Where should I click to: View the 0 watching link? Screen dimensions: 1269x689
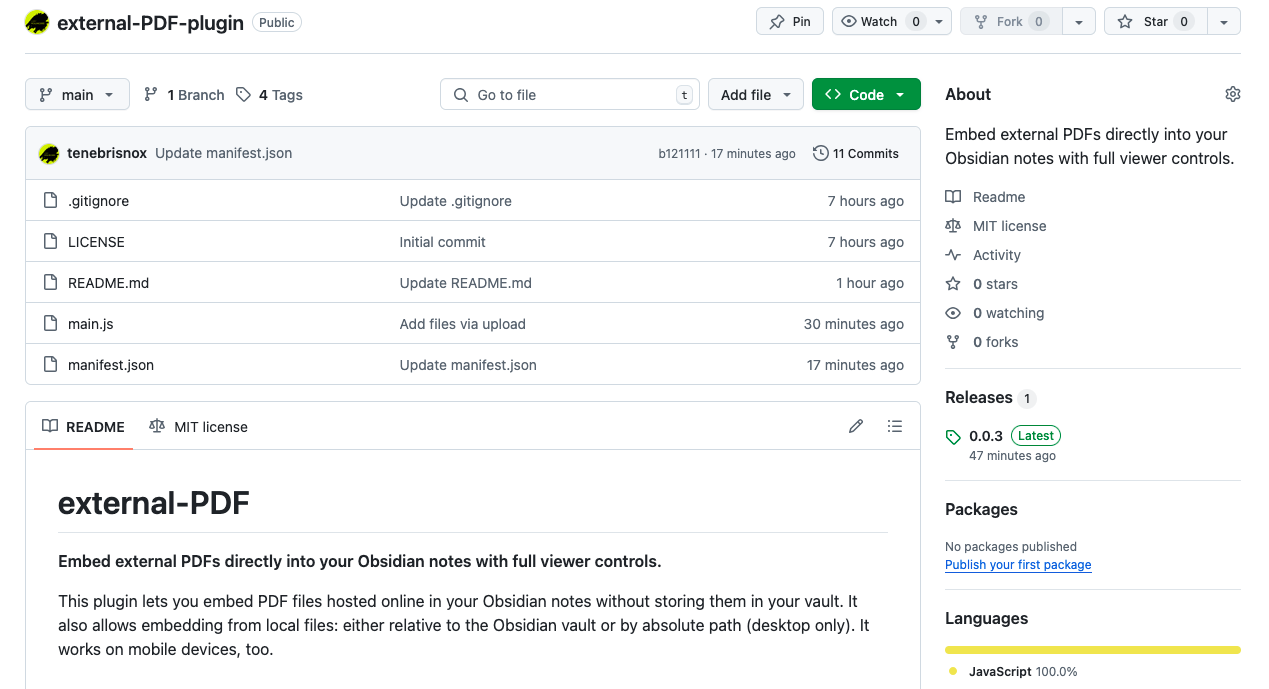point(994,313)
